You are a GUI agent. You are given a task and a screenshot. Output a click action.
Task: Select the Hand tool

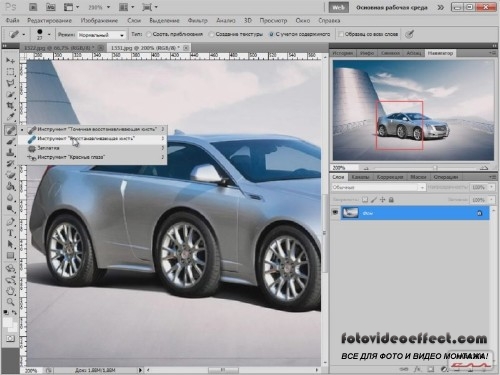tap(10, 291)
